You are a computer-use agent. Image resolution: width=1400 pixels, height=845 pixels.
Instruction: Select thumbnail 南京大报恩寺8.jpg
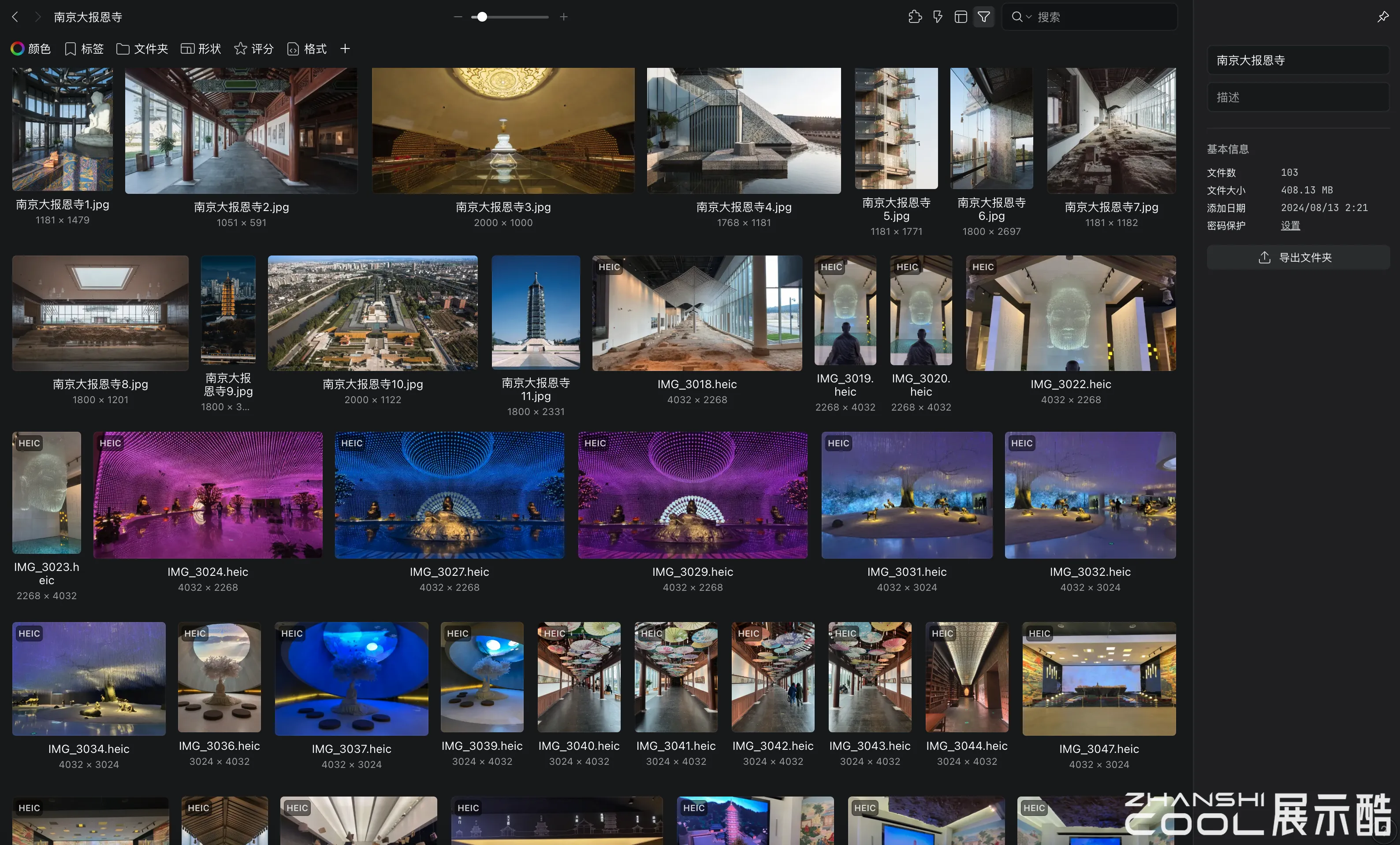(x=101, y=313)
